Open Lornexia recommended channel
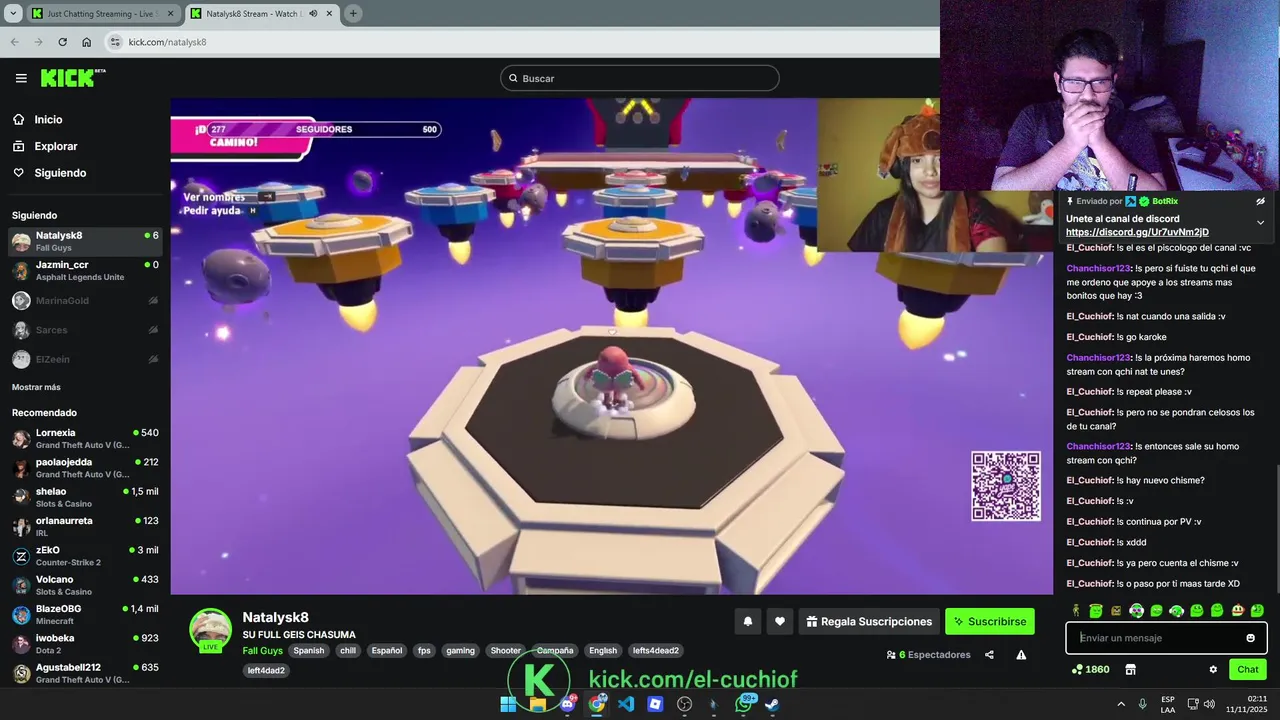Viewport: 1280px width, 720px height. (85, 438)
